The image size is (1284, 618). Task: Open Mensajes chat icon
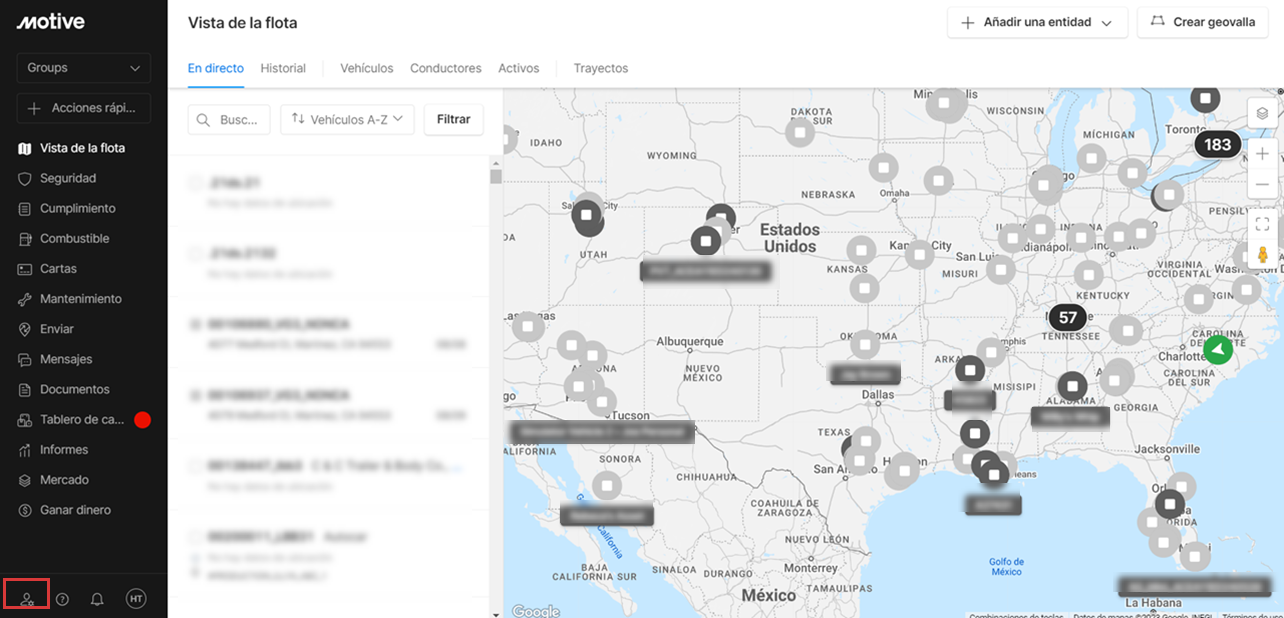click(25, 359)
